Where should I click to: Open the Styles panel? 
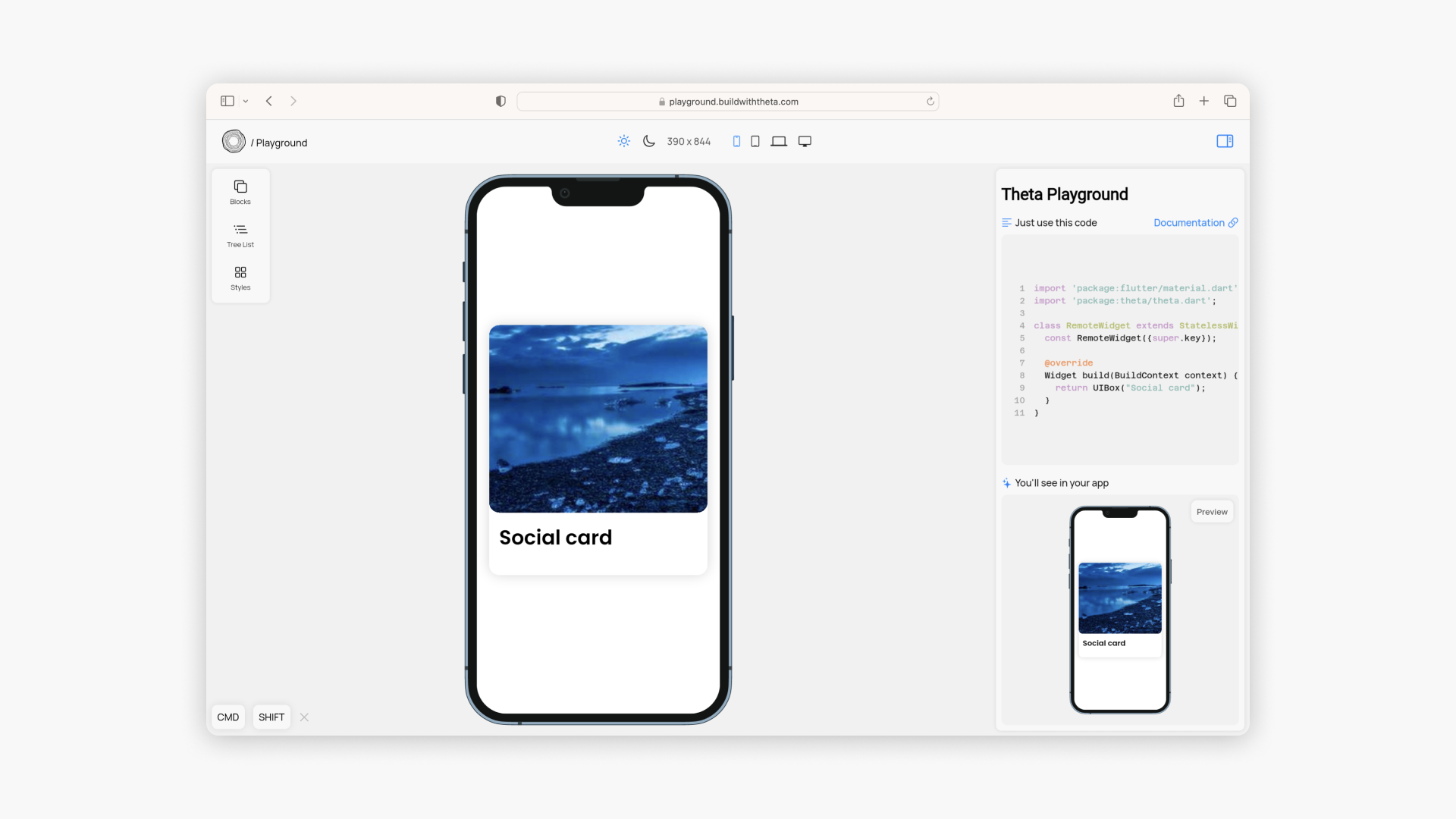(240, 278)
